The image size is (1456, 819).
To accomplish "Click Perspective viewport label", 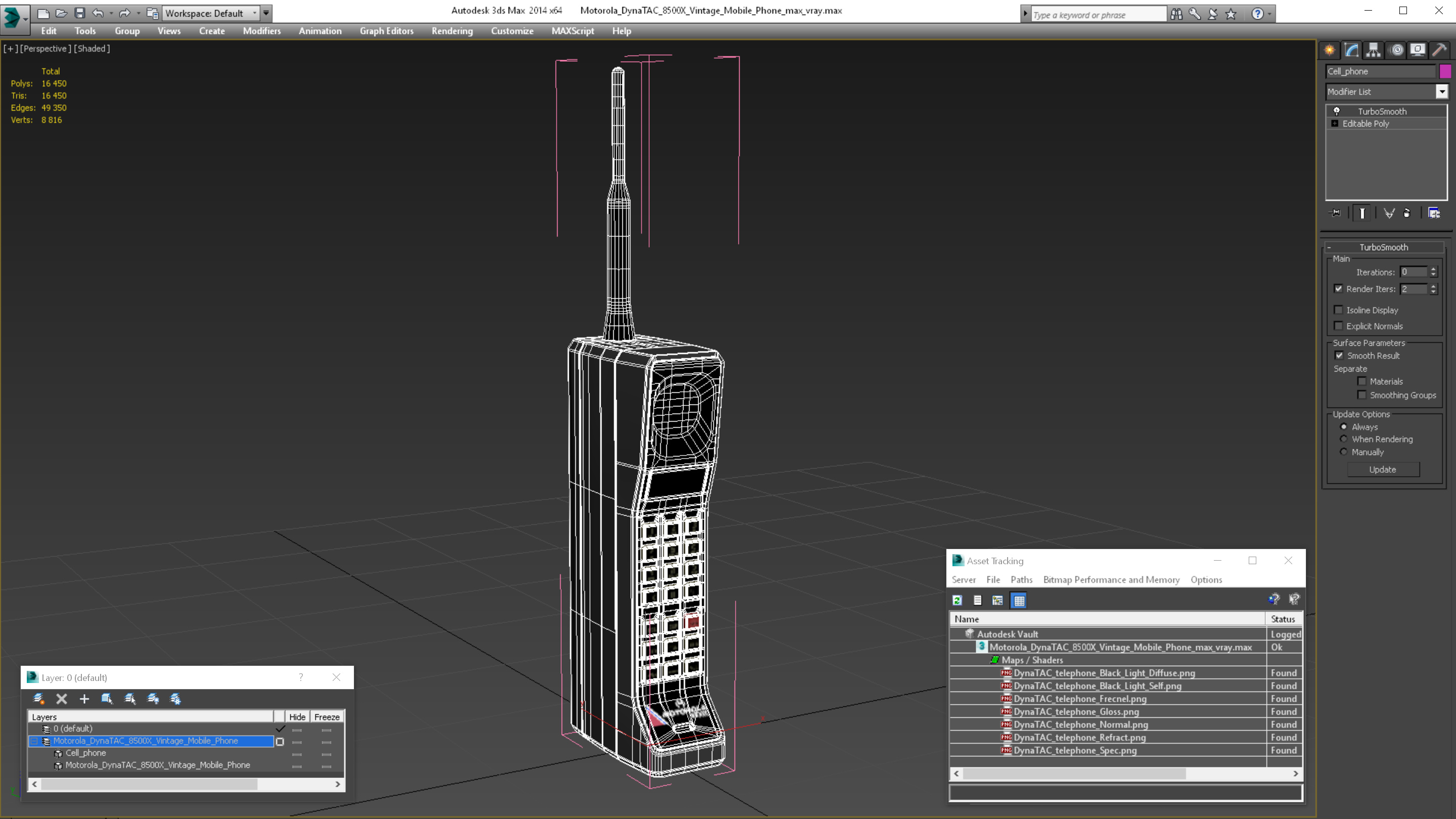I will (x=45, y=49).
